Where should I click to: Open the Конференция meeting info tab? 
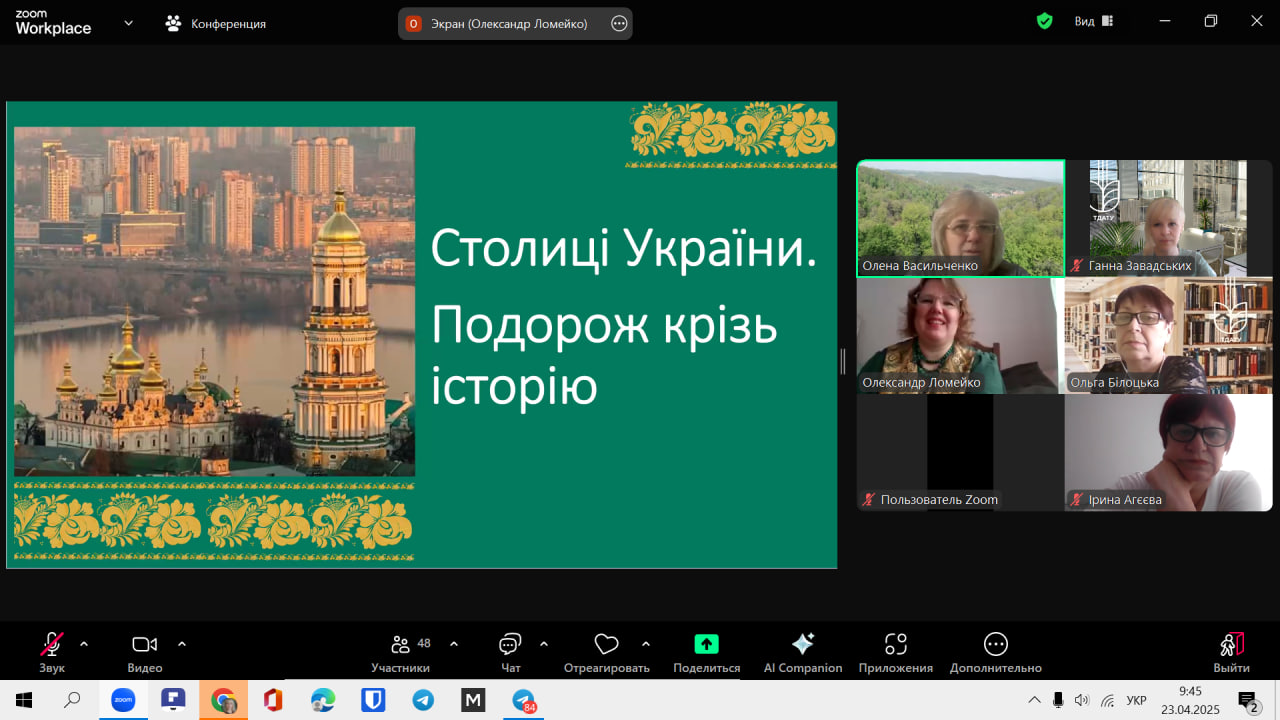216,23
